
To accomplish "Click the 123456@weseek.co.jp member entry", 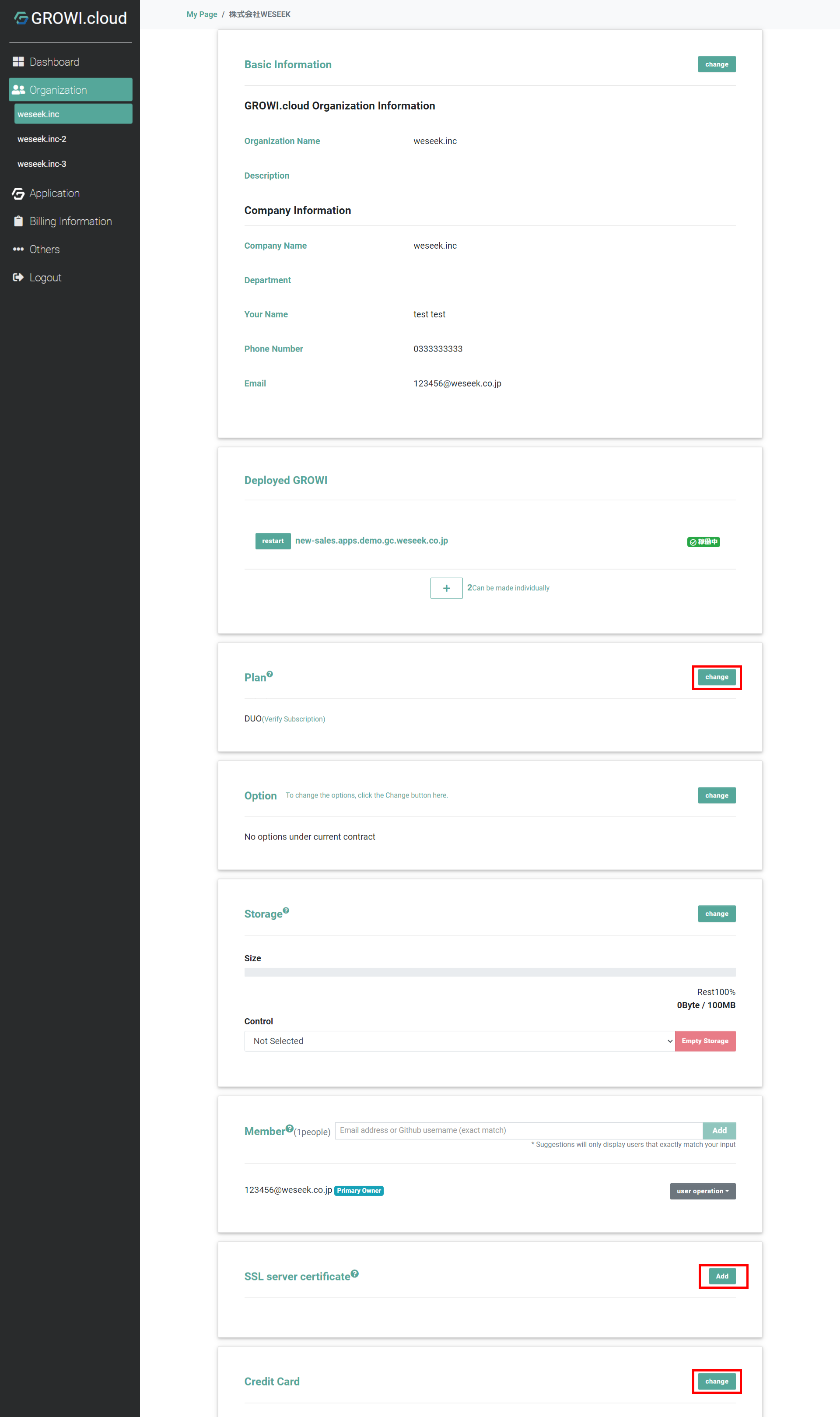I will point(288,1190).
